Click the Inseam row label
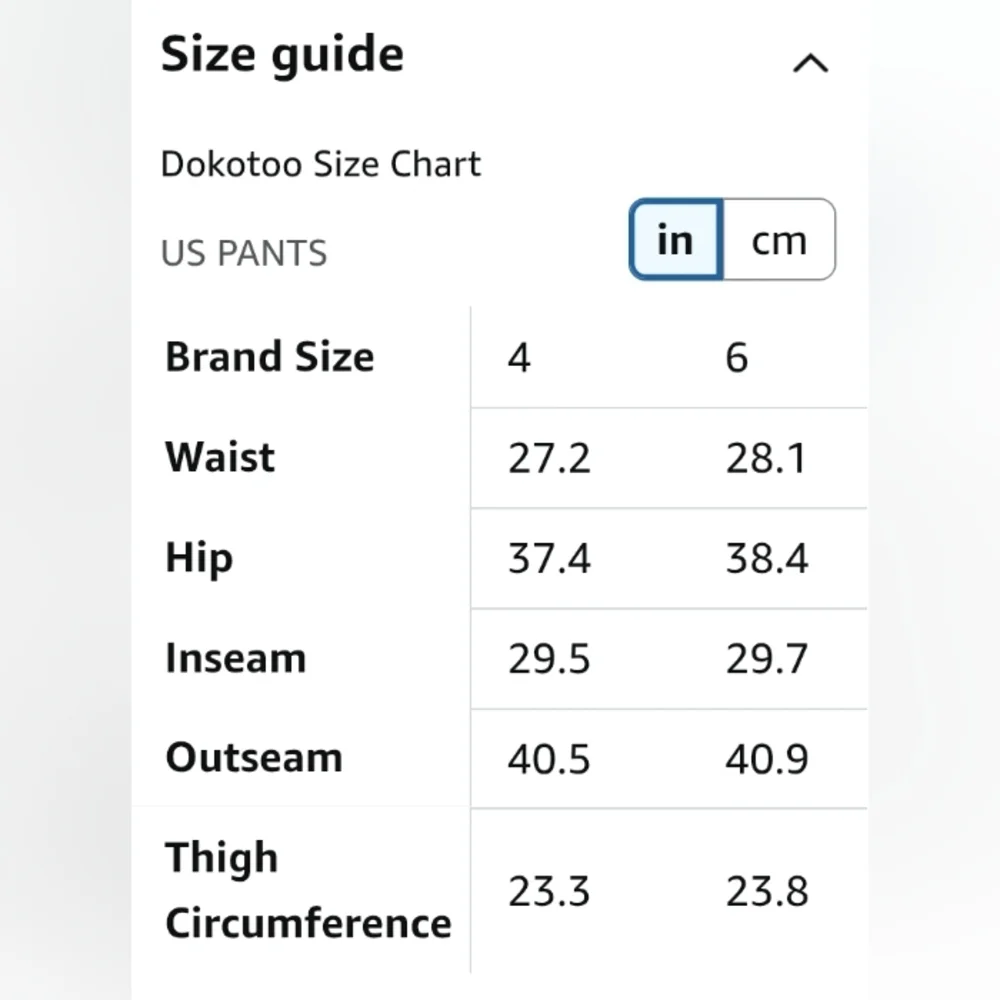 [235, 658]
